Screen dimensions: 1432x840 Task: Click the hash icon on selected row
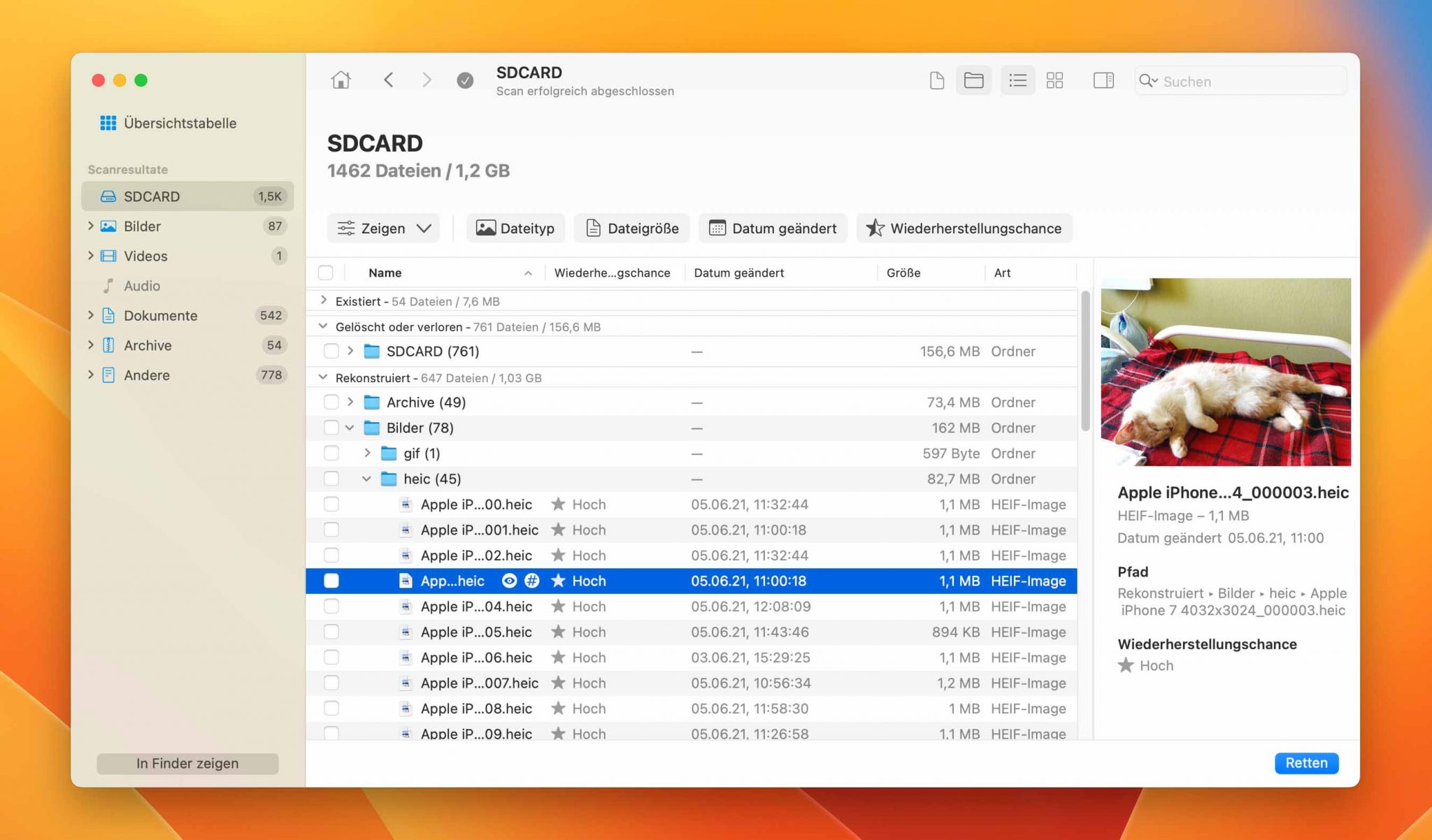[532, 581]
